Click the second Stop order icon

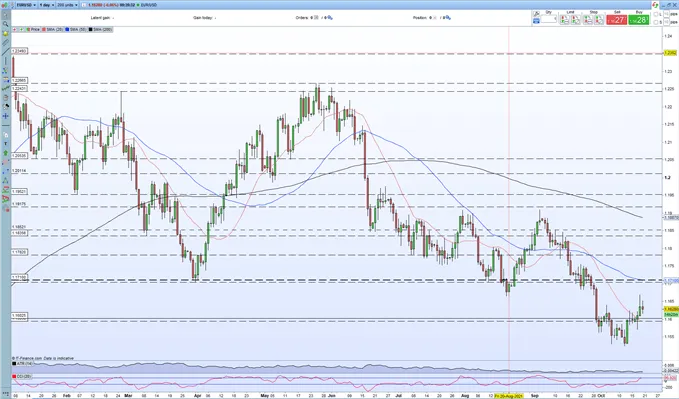click(599, 19)
